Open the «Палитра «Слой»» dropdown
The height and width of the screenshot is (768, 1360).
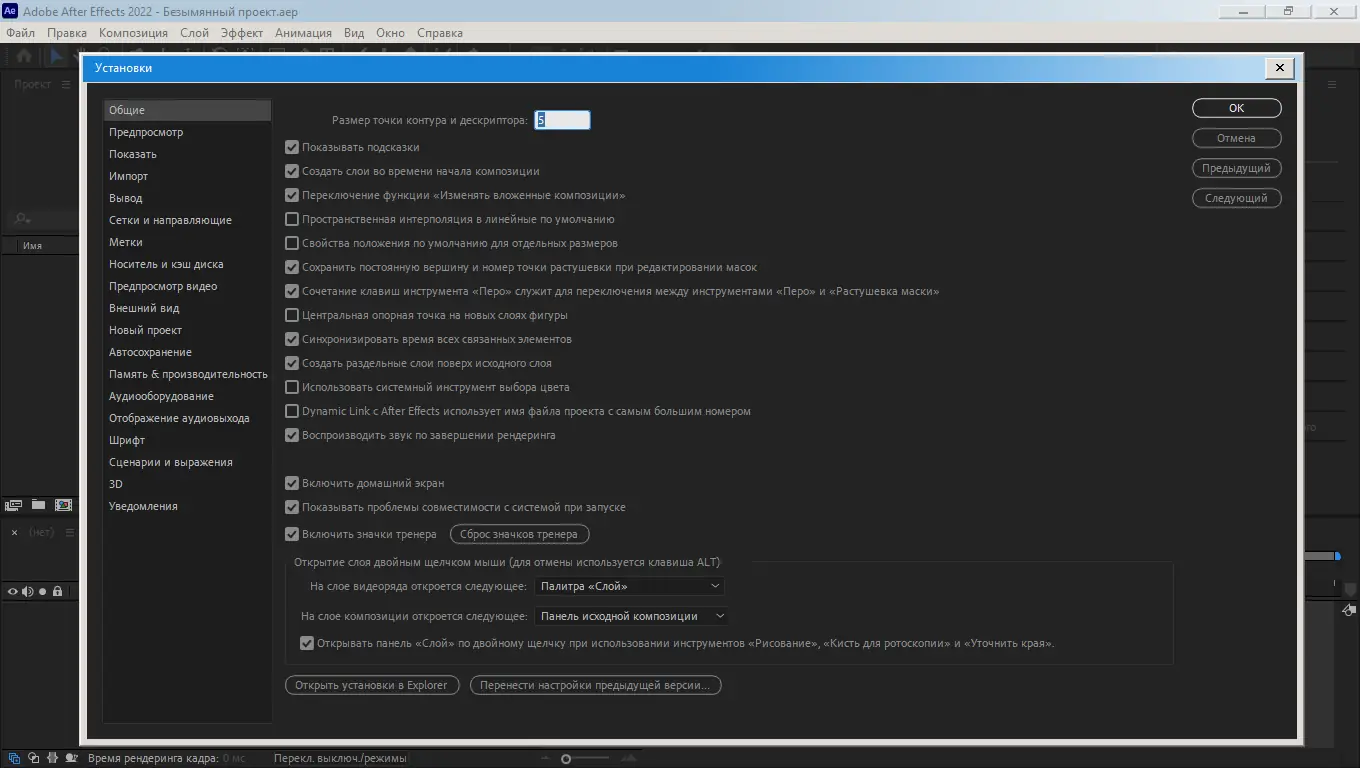(x=630, y=586)
